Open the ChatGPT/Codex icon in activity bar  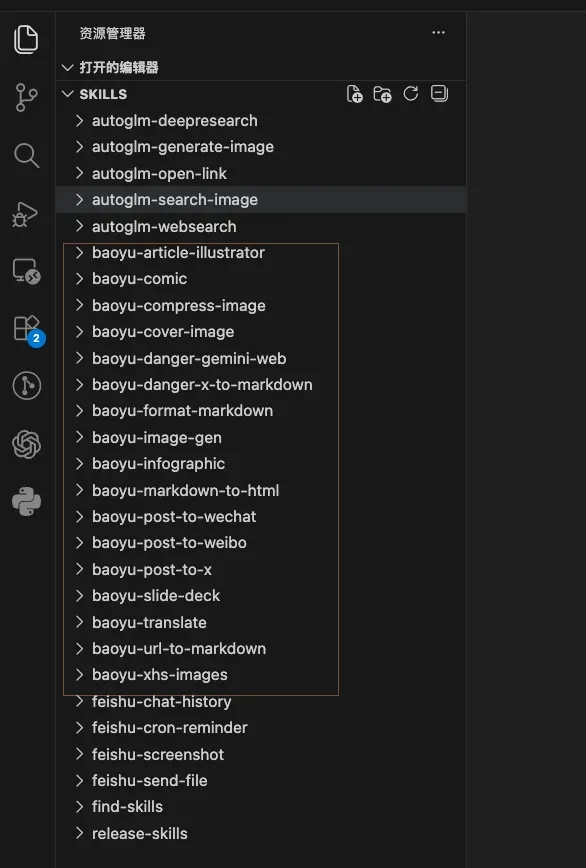pyautogui.click(x=27, y=445)
